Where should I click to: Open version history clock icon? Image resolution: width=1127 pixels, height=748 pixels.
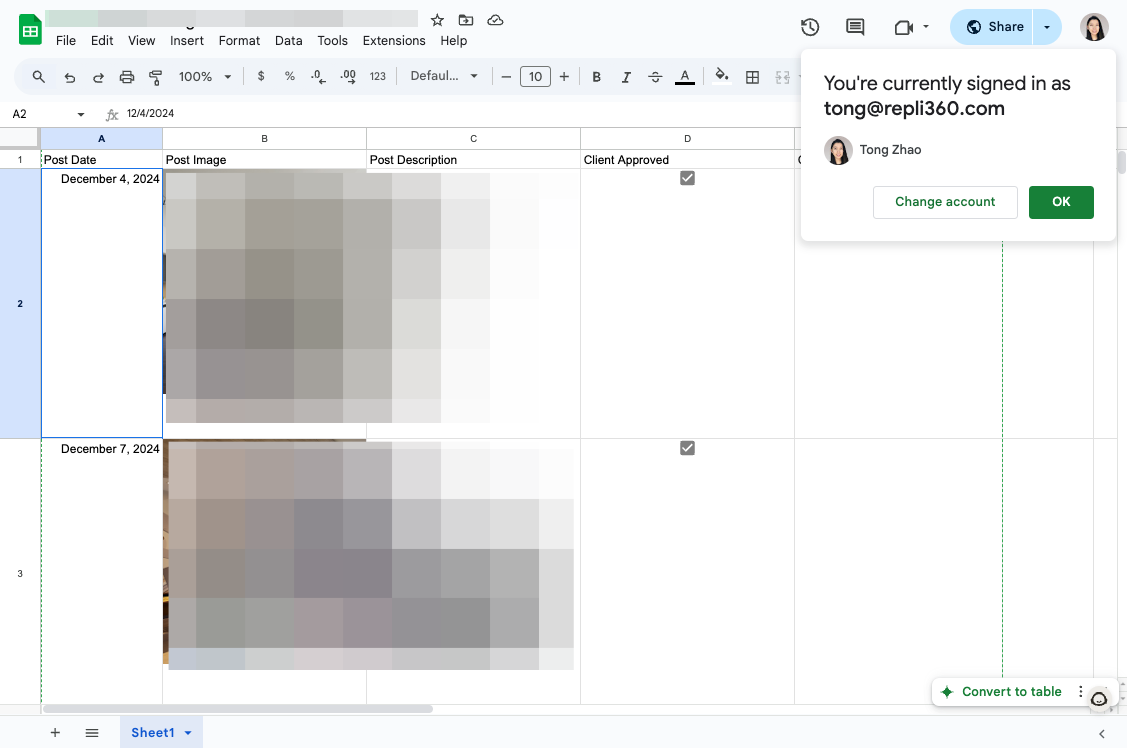point(810,27)
